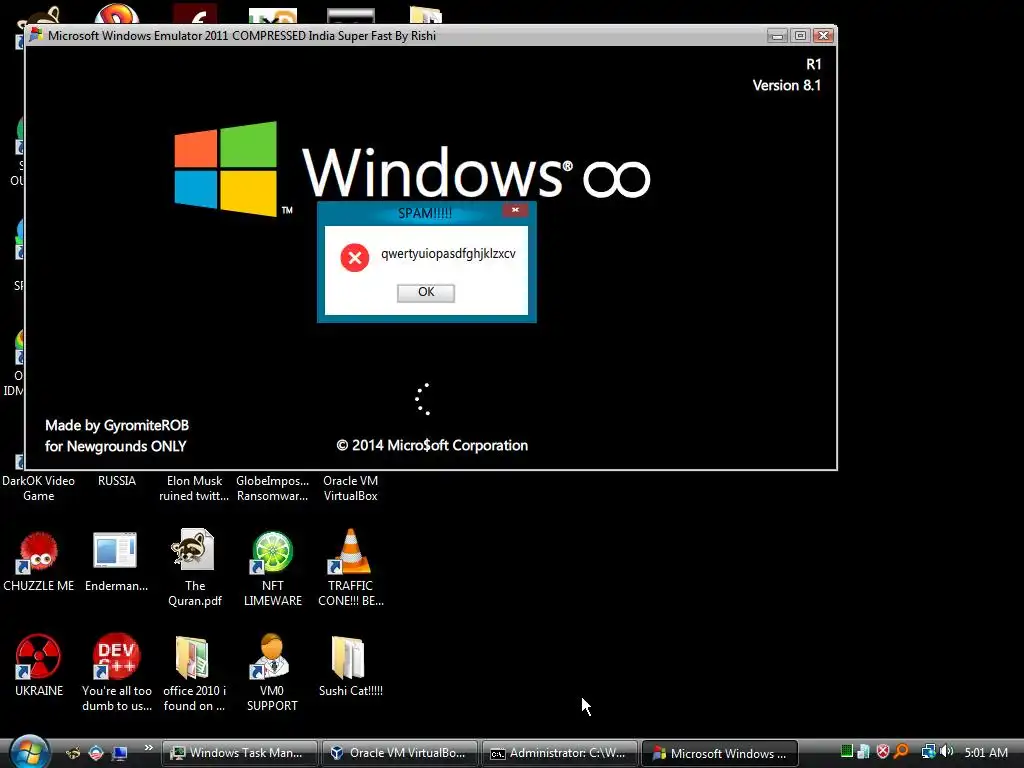Select the 'Oracle VM VirtualBox' desktop label

point(351,488)
